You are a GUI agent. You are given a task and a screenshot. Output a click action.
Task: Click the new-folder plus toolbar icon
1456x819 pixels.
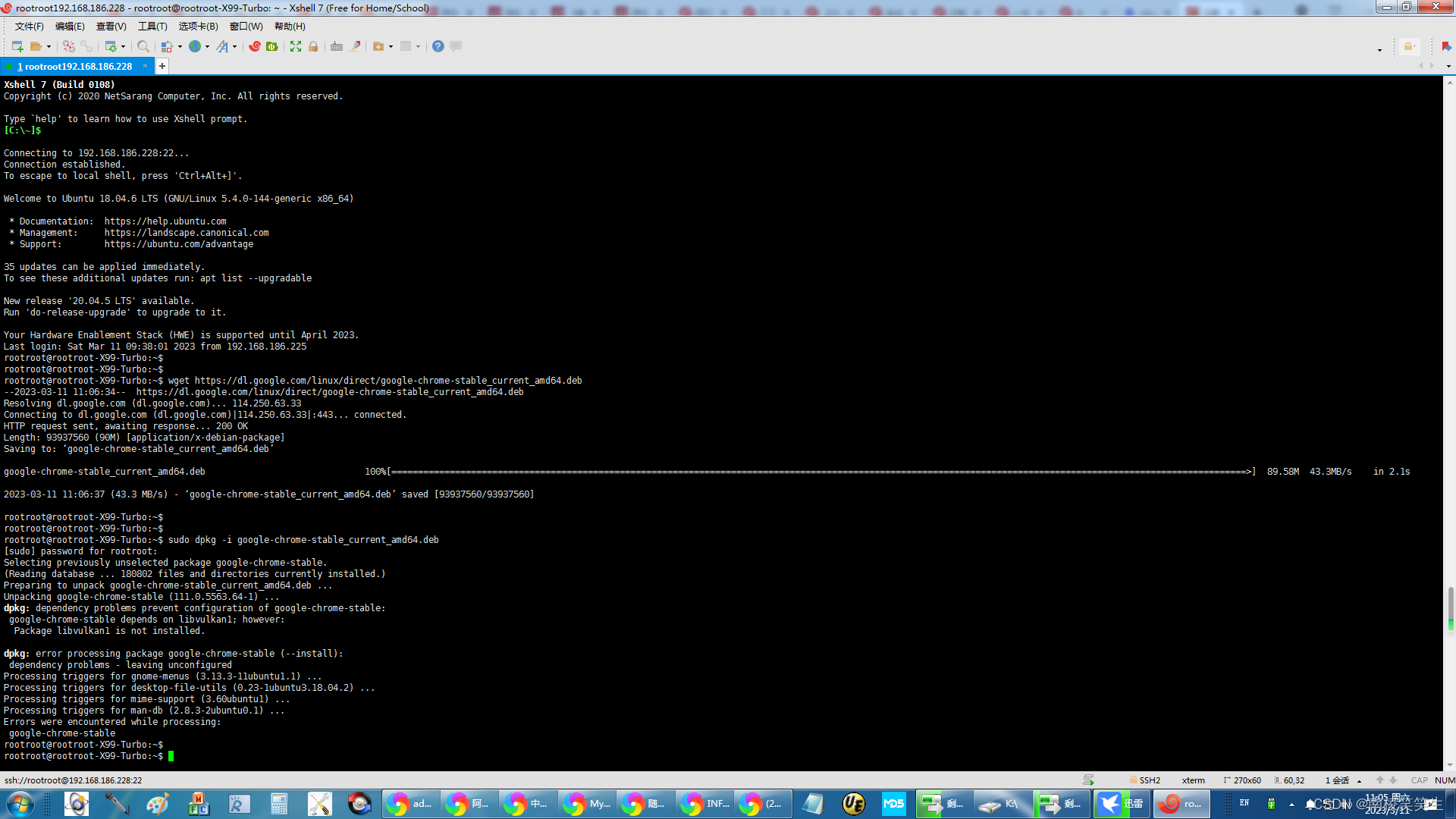point(378,46)
